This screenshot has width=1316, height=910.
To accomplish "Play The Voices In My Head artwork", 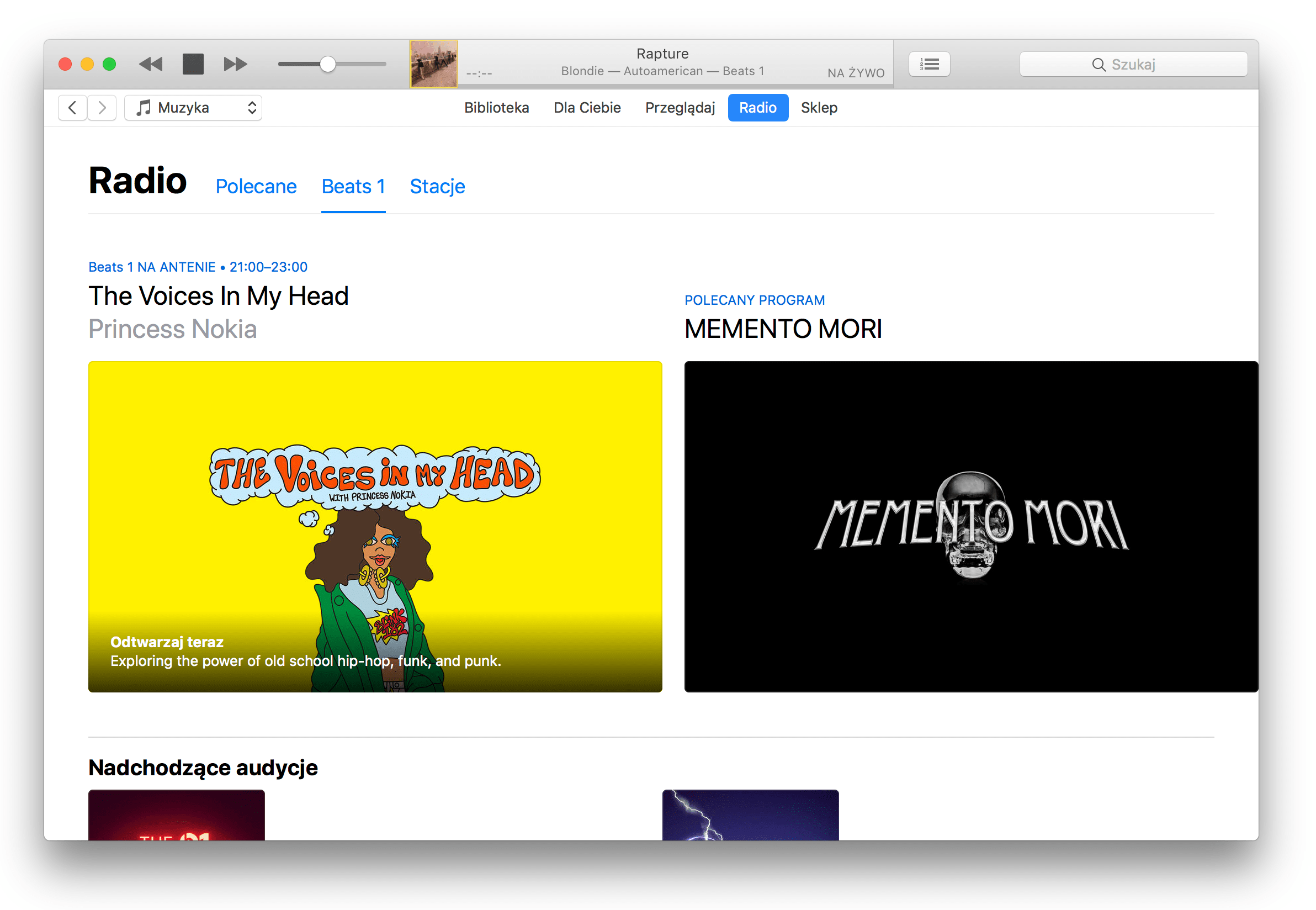I will coord(375,526).
